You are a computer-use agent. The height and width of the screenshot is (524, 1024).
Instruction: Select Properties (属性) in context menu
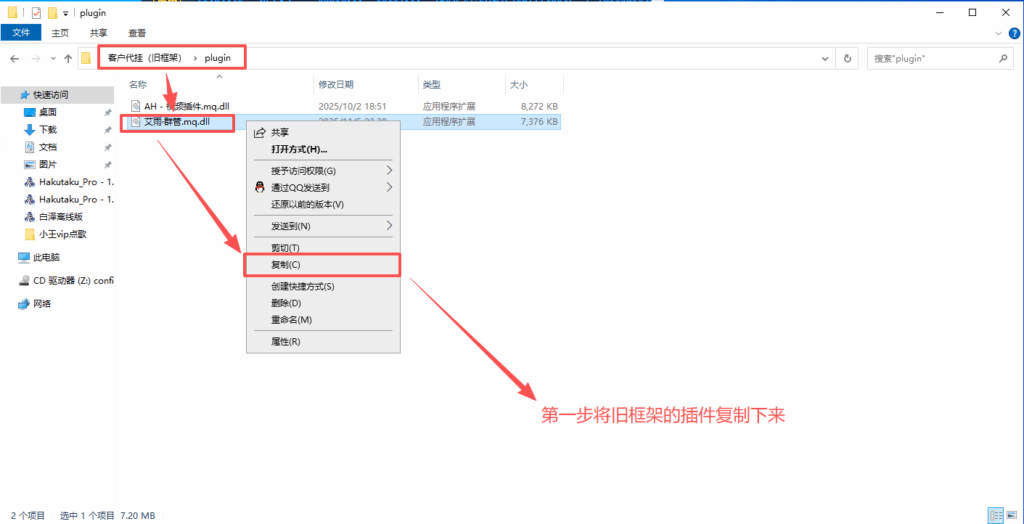click(x=285, y=341)
